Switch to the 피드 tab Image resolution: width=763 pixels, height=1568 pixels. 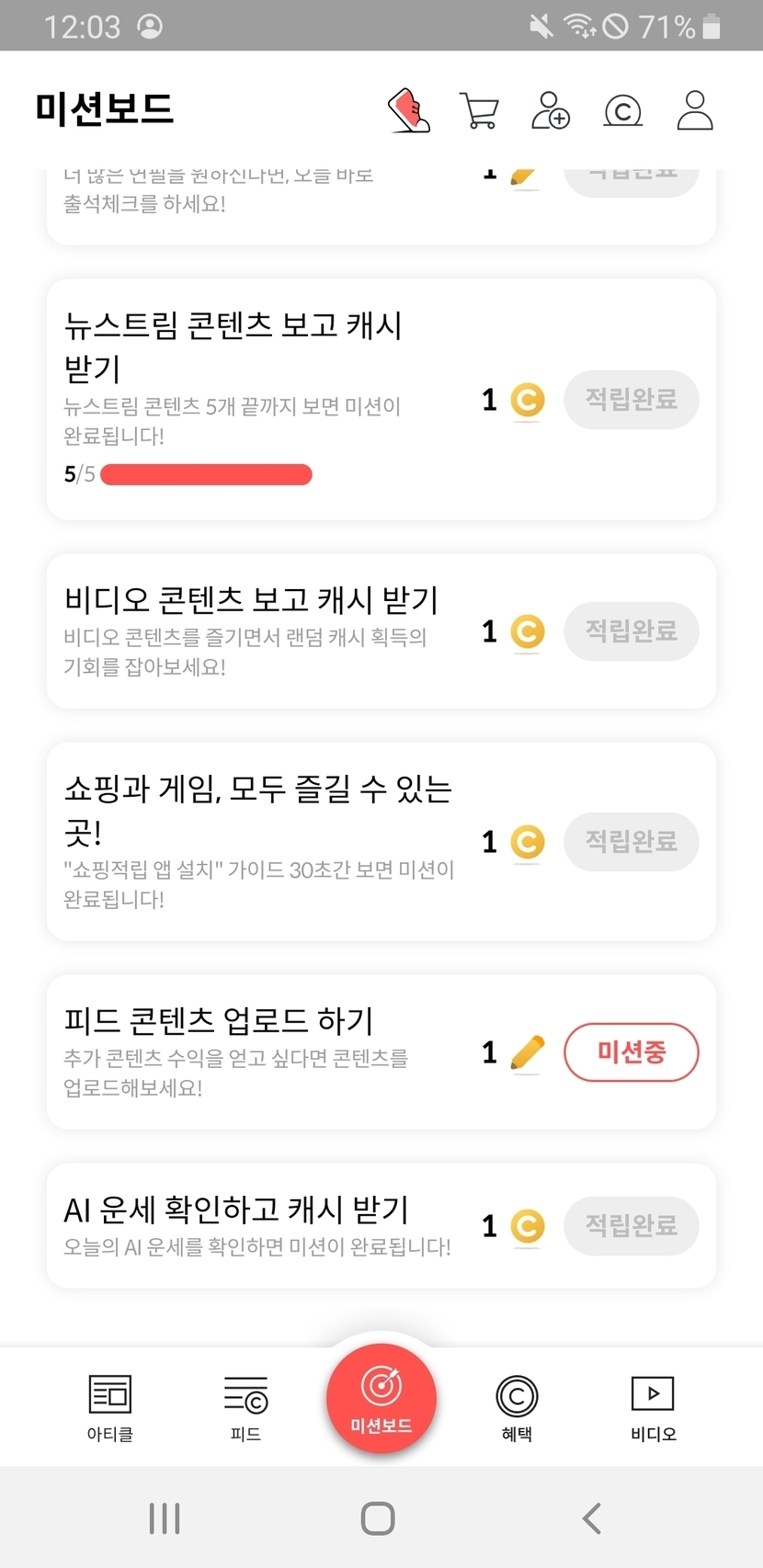pos(245,1406)
